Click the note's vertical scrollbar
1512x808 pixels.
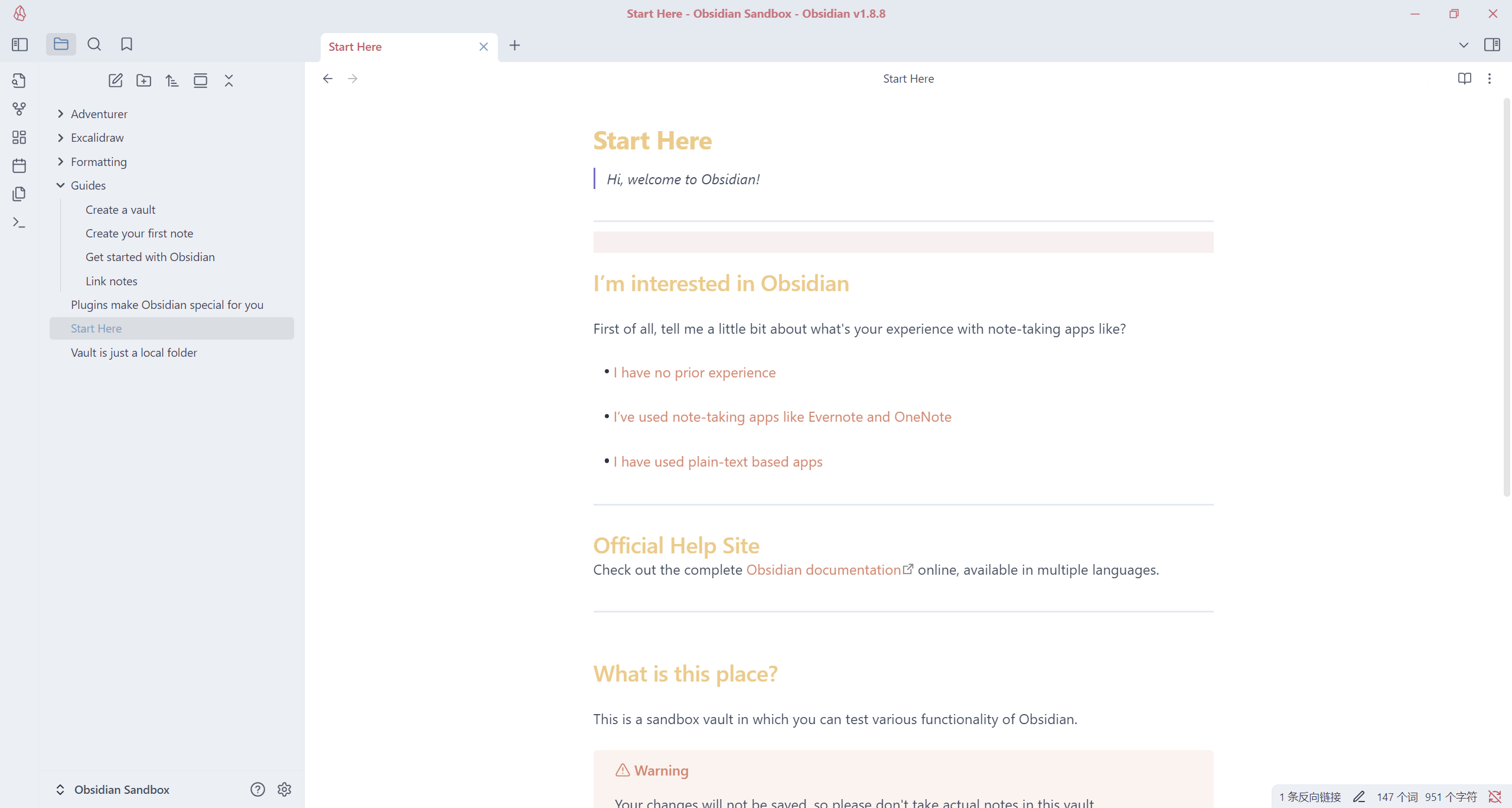click(x=1507, y=298)
